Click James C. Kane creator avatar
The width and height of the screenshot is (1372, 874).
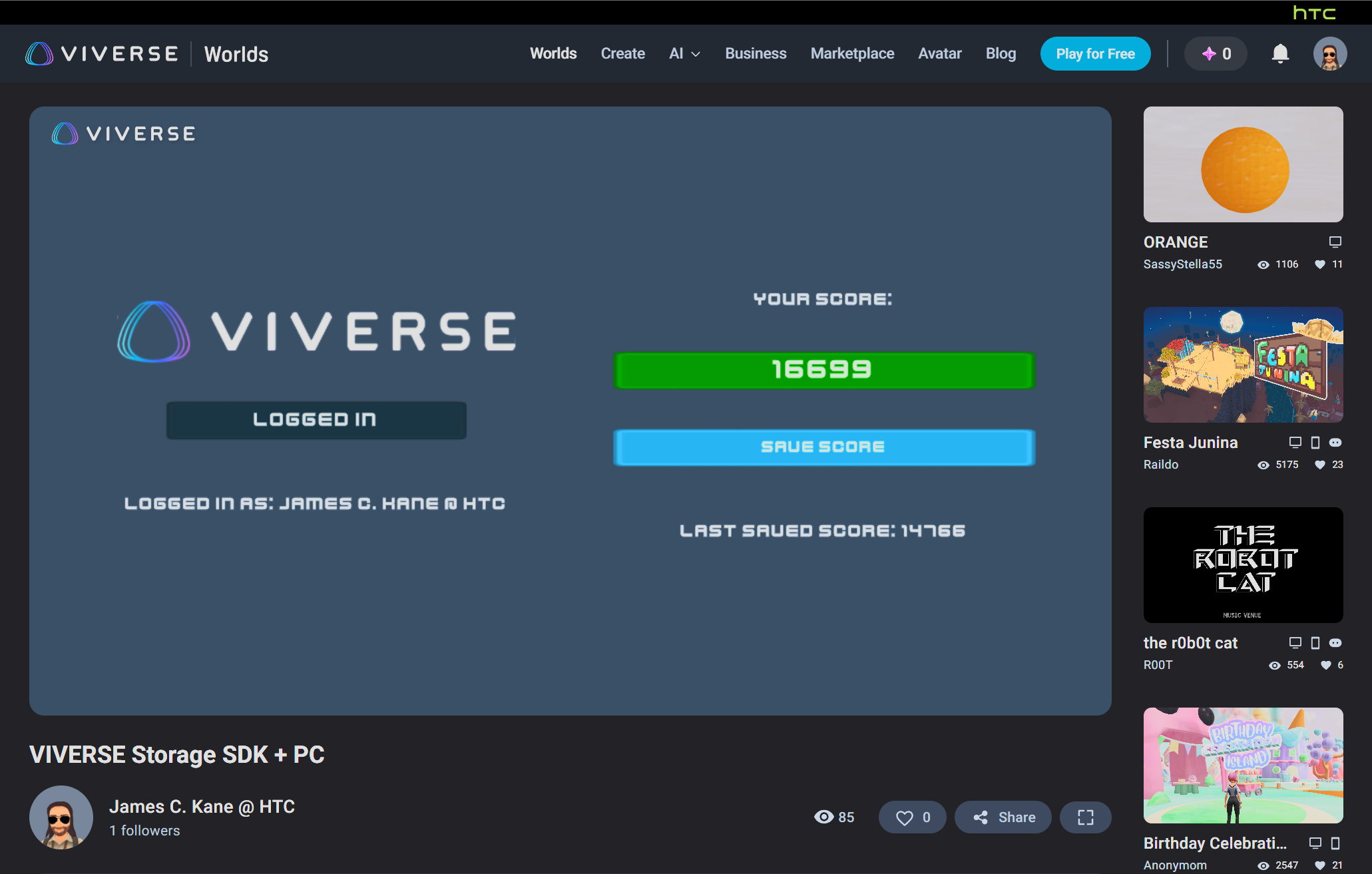pos(61,817)
